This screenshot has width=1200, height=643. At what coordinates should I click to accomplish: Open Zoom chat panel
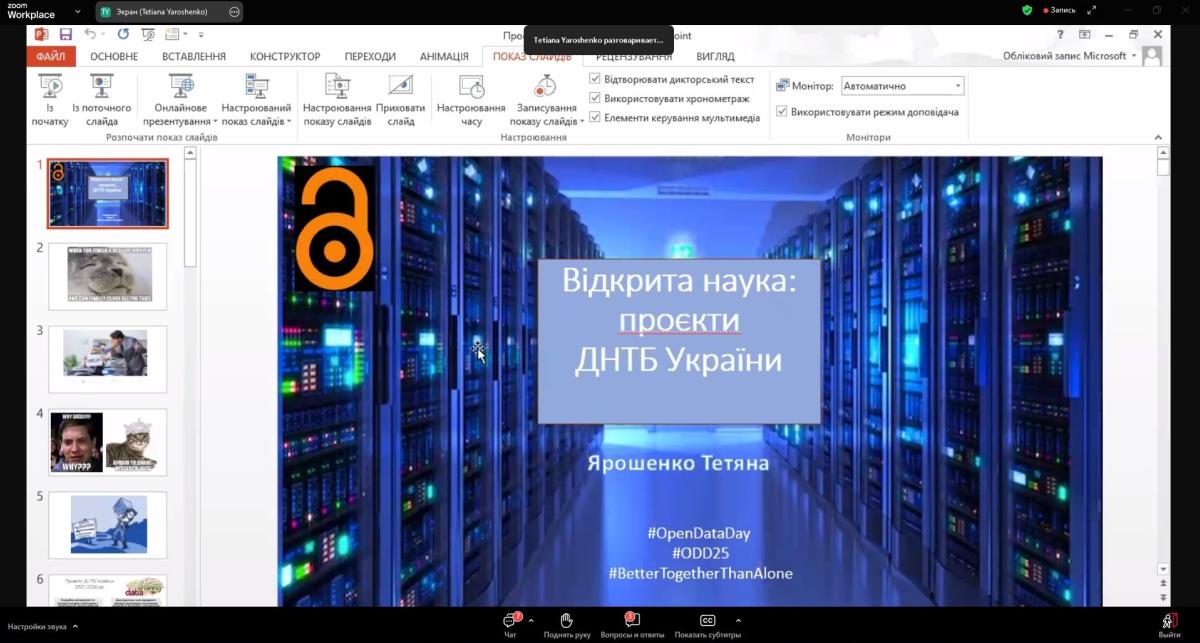(x=511, y=622)
